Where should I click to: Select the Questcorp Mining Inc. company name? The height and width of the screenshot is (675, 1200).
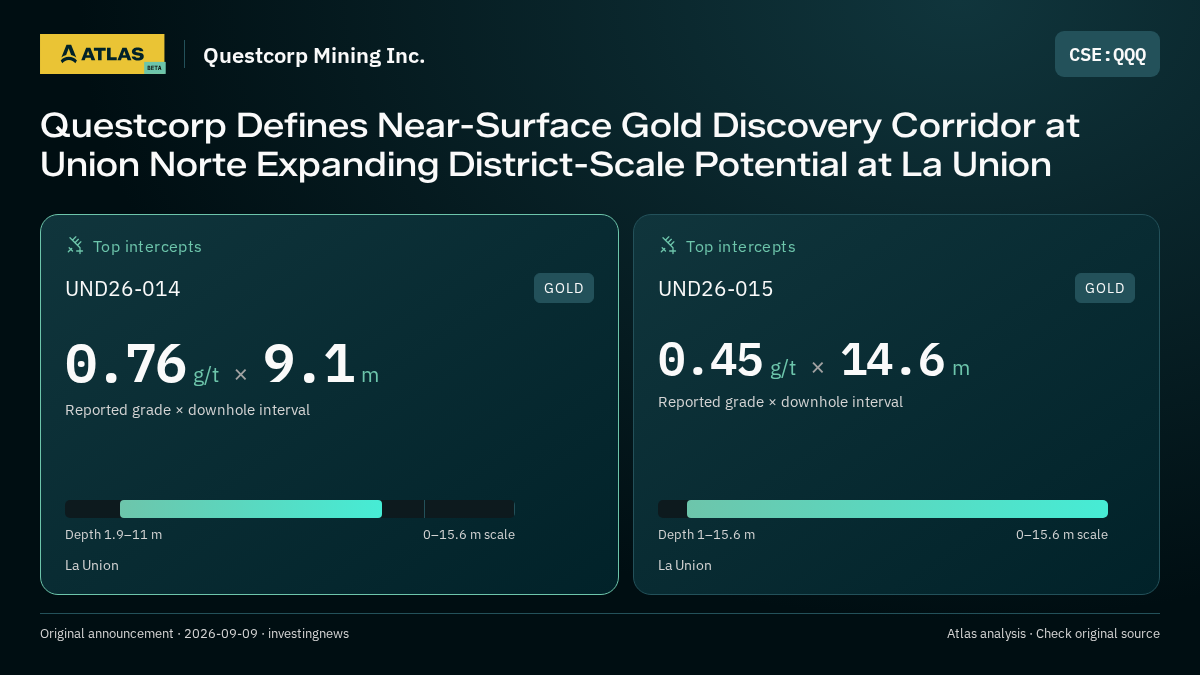click(314, 56)
